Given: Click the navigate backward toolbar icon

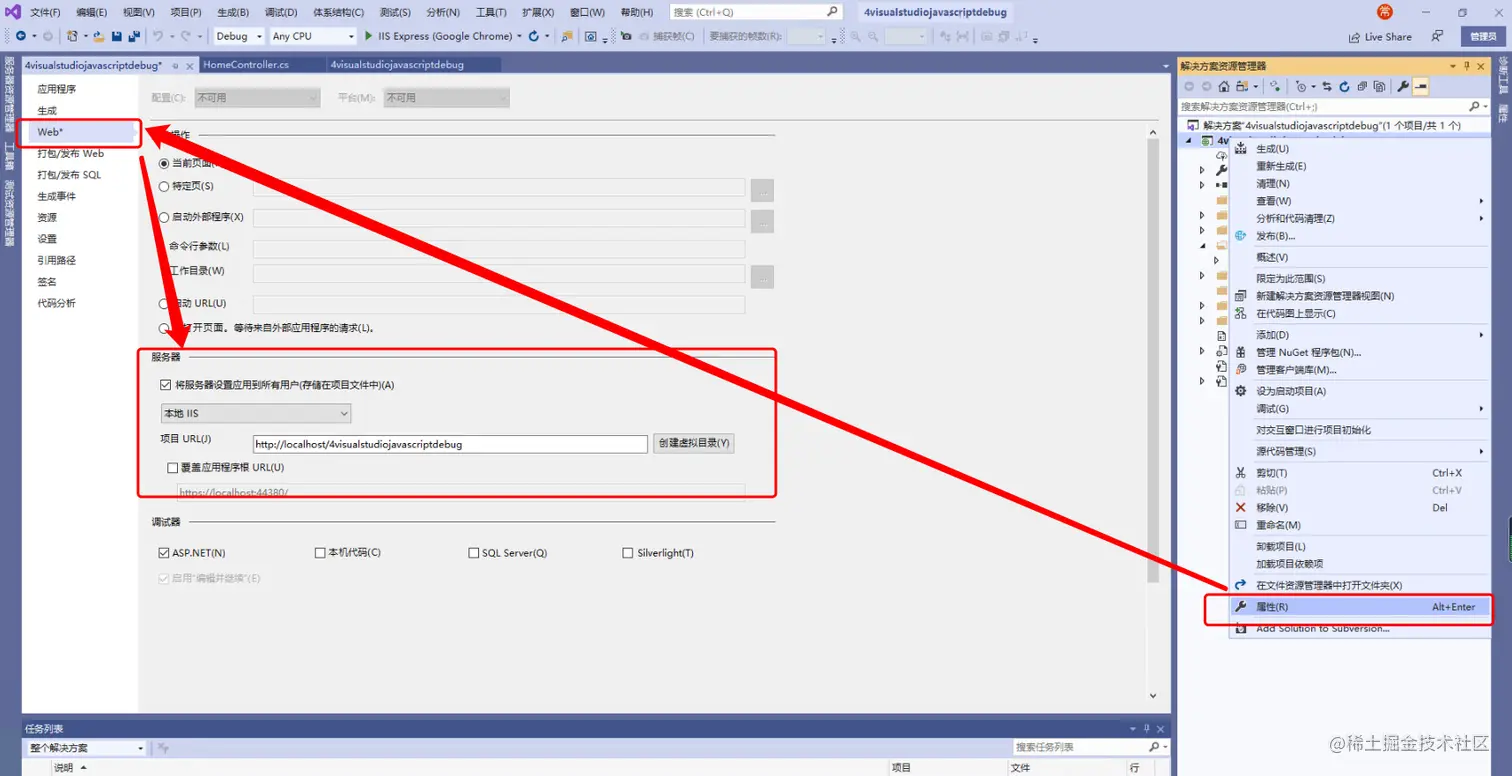Looking at the screenshot, I should (21, 36).
